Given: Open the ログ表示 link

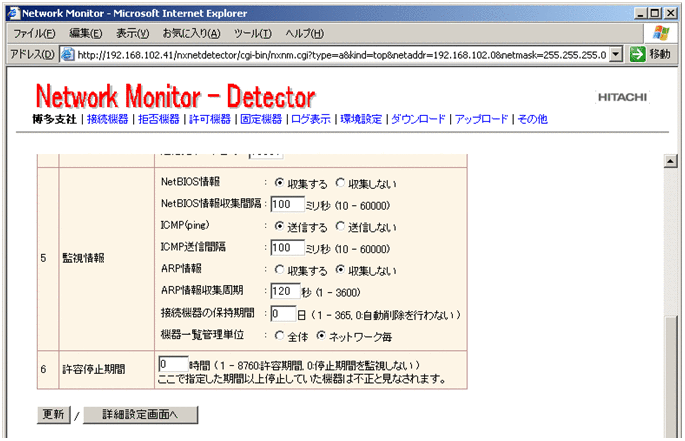Looking at the screenshot, I should (311, 119).
